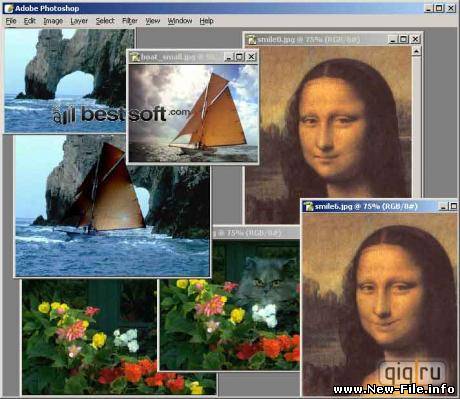Activate the partly hidden '@ 75% (RGB/8#)' title bar
This screenshot has width=460, height=399.
pyautogui.click(x=255, y=233)
